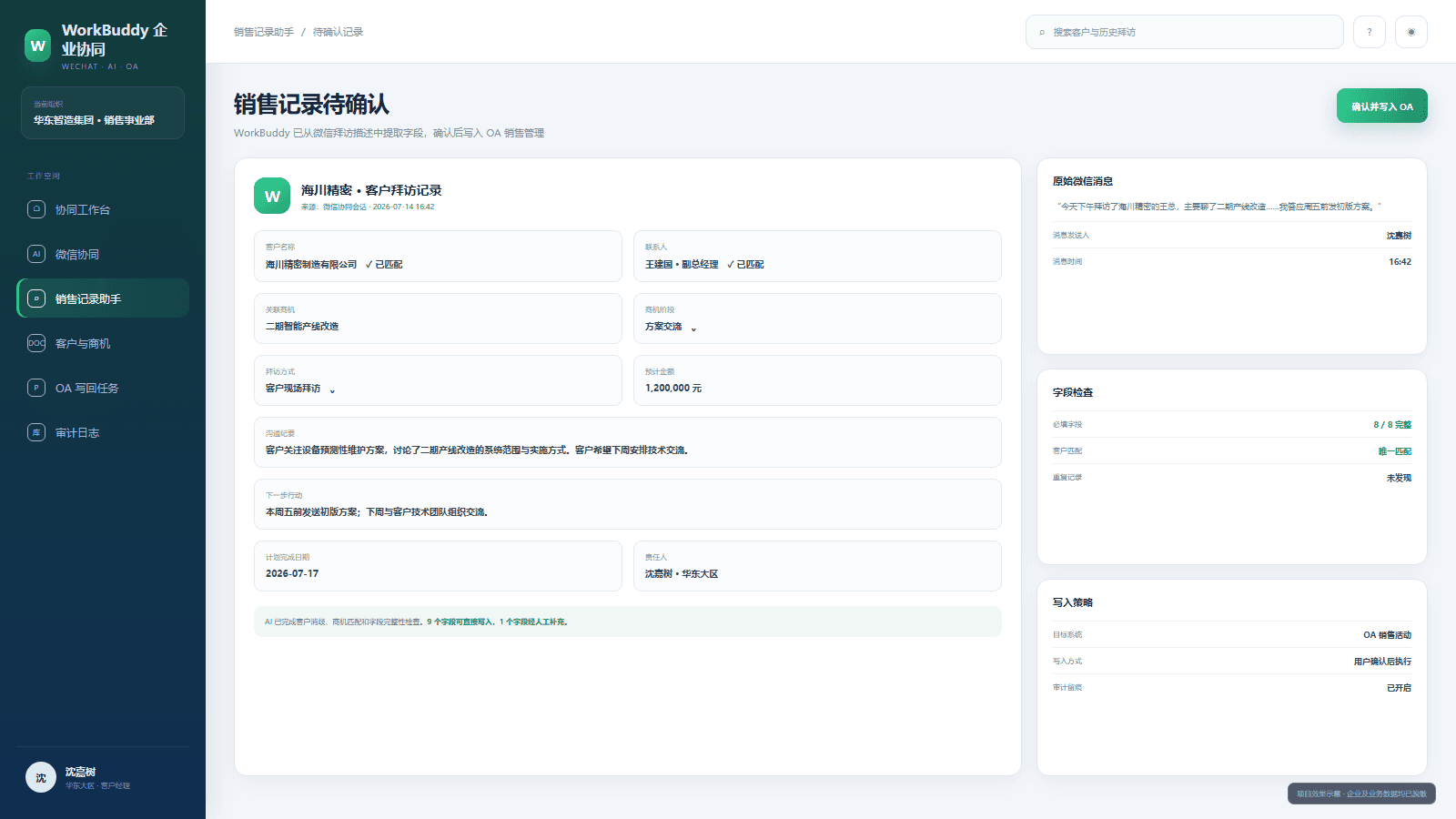
Task: Click the 客户与商机 DOC icon
Action: coord(36,343)
